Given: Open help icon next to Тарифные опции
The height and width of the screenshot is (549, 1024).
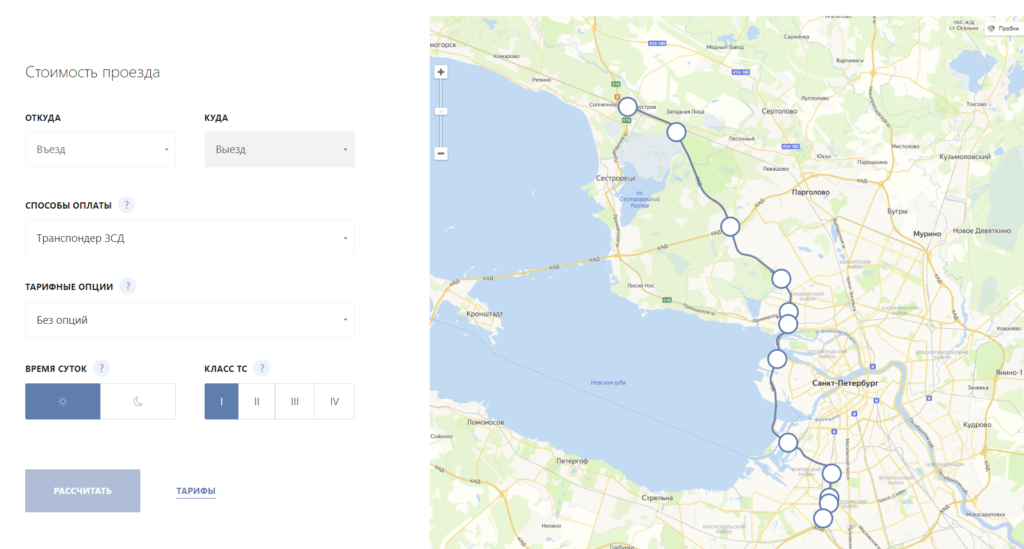Looking at the screenshot, I should coord(128,286).
